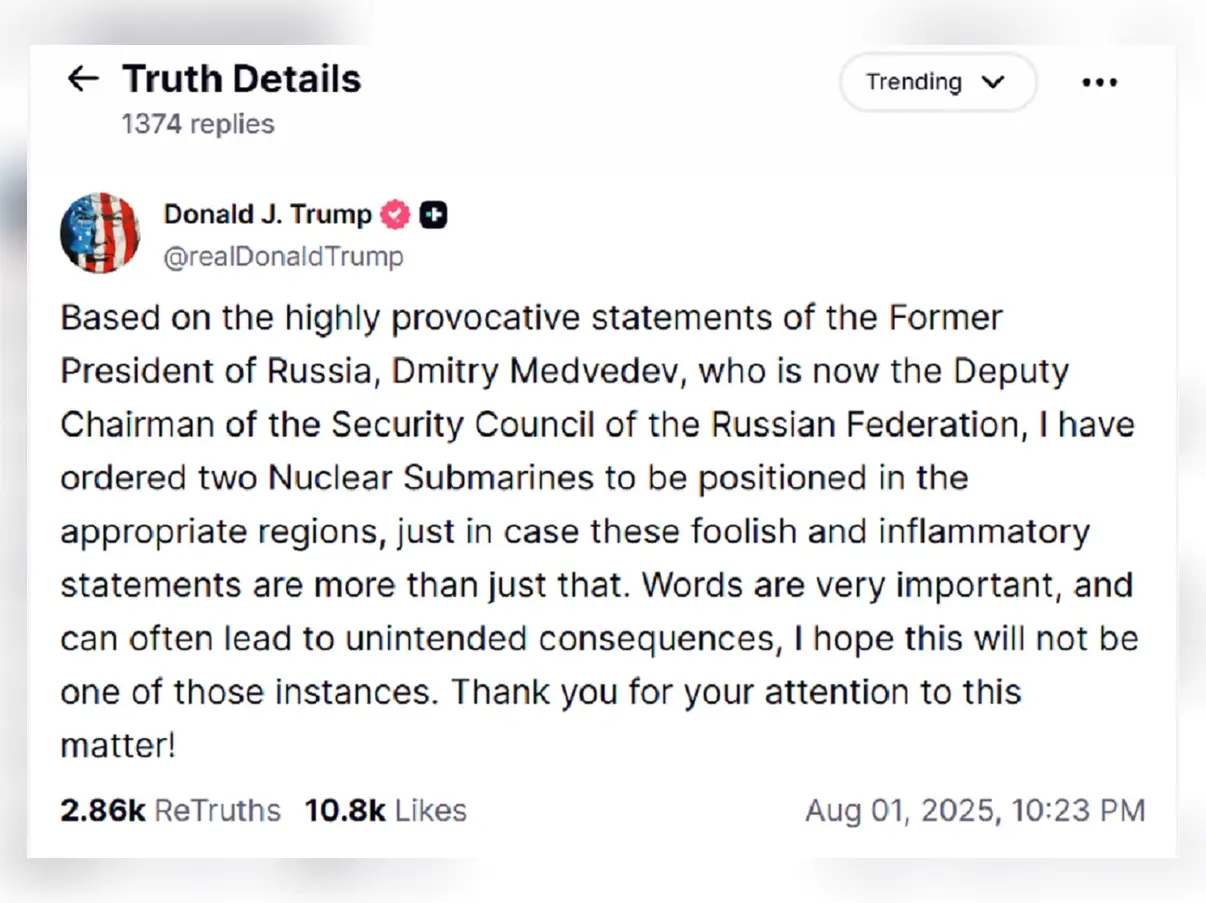Click the chevron inside Trending selector
This screenshot has width=1206, height=903.
(992, 82)
